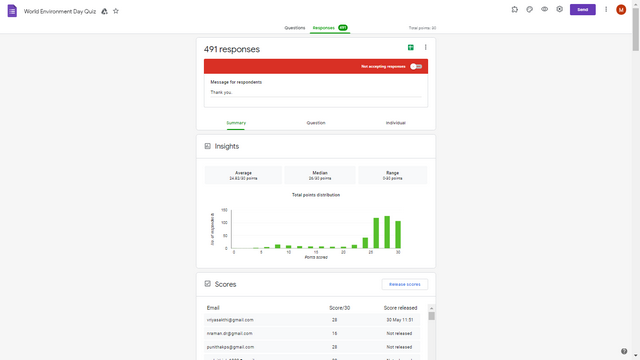Open responses in Google Sheets

click(x=411, y=47)
